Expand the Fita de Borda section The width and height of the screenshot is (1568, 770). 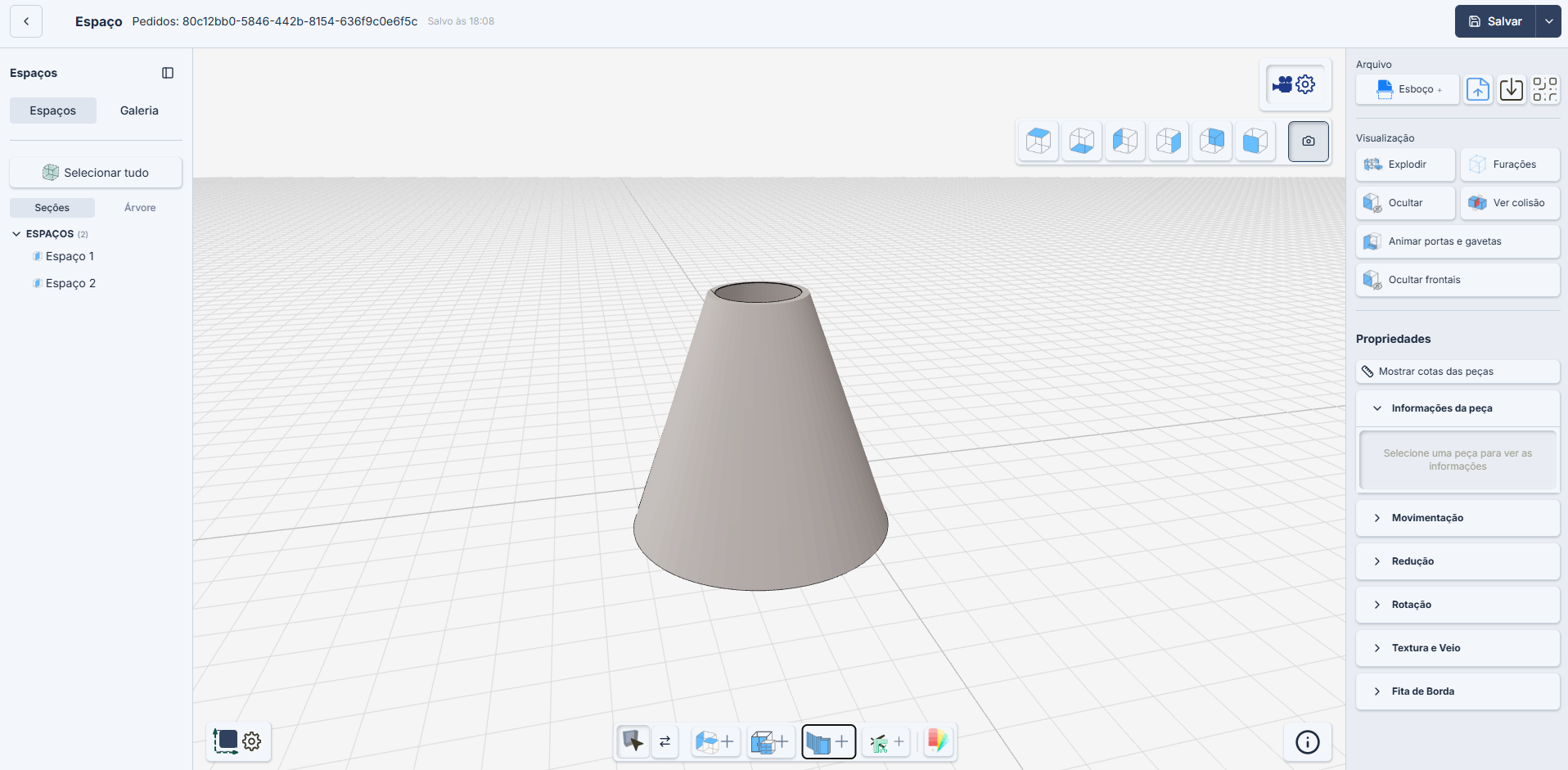click(1457, 691)
